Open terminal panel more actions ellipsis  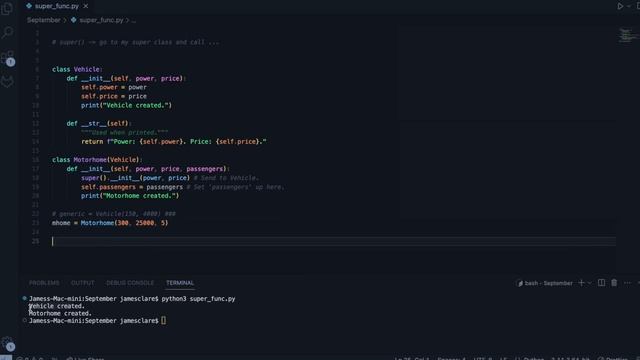627,283
